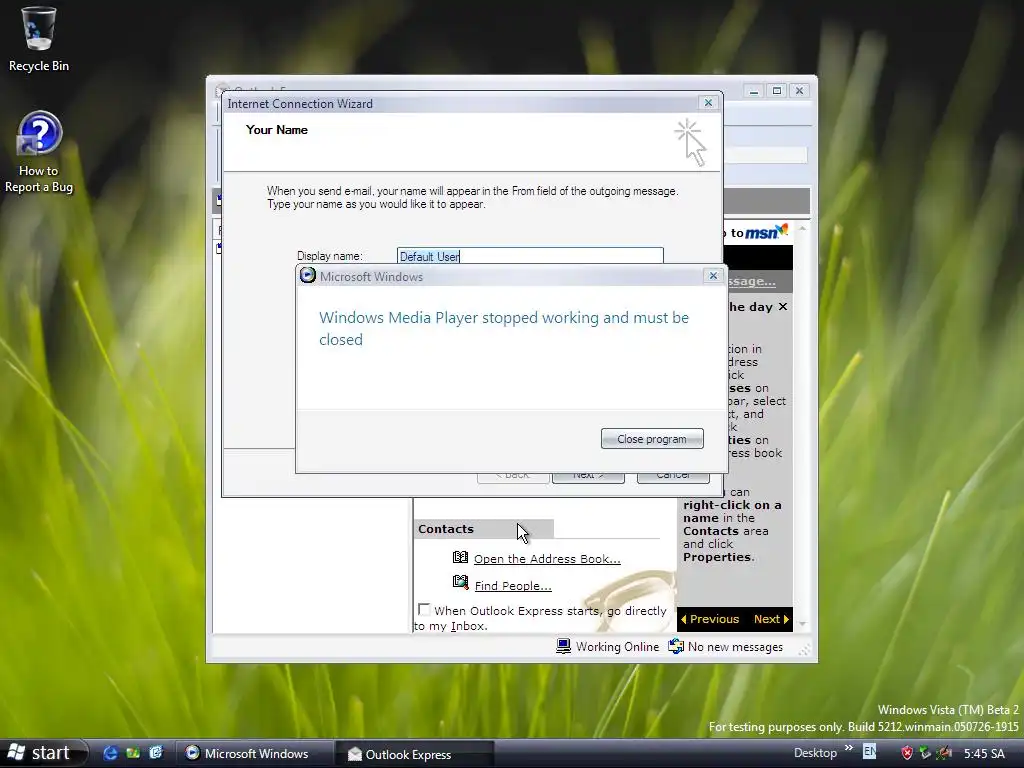This screenshot has width=1024, height=768.
Task: Click the msn logo in Outlook Express
Action: point(767,232)
